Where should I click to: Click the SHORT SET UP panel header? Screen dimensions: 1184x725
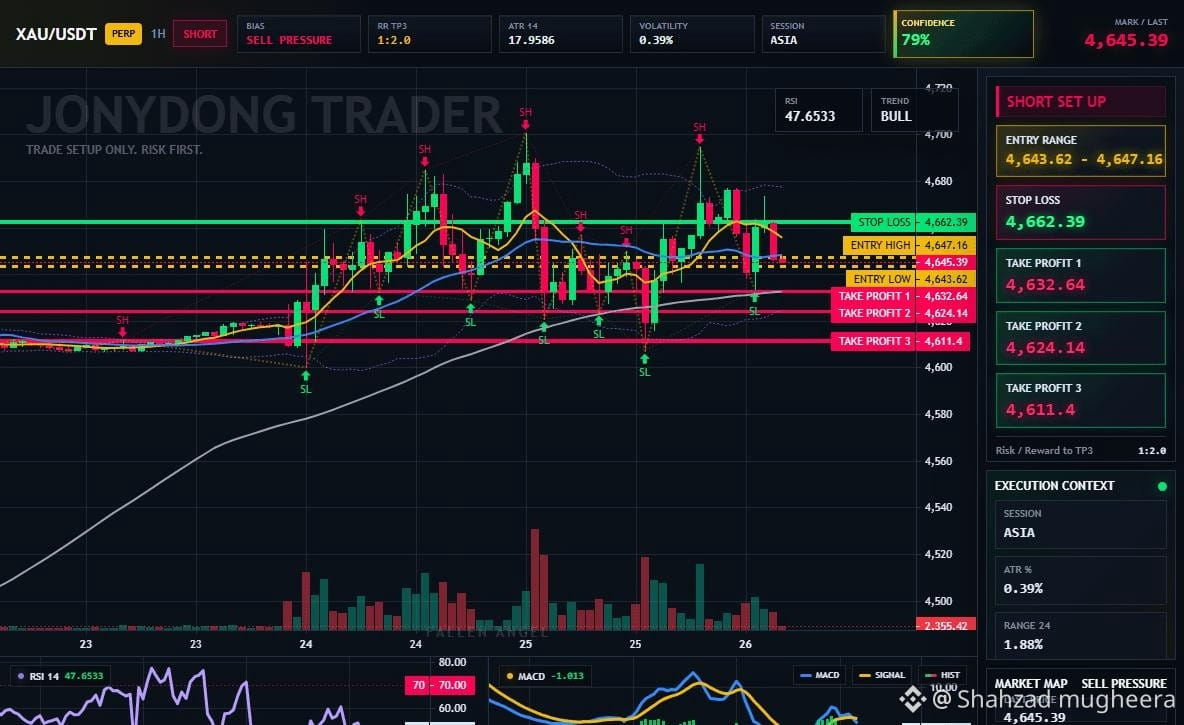(x=1081, y=102)
